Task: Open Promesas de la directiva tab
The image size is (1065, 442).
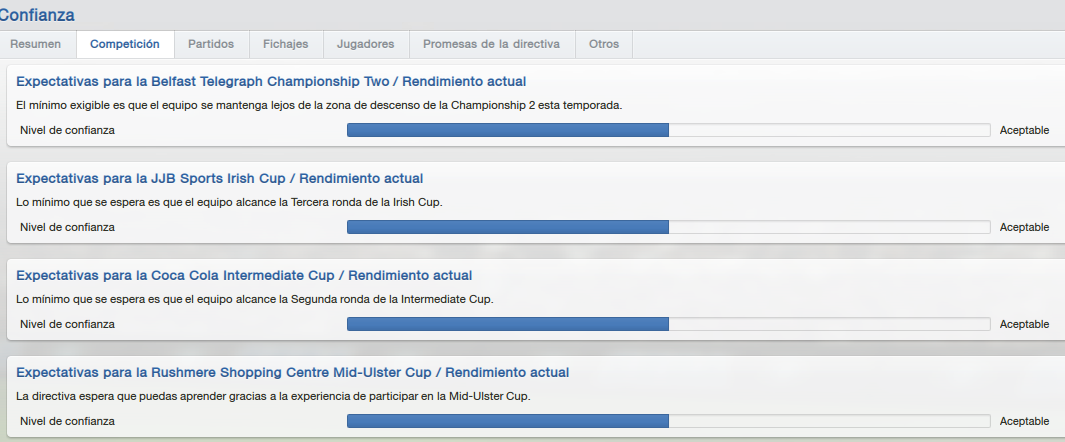Action: click(x=492, y=44)
